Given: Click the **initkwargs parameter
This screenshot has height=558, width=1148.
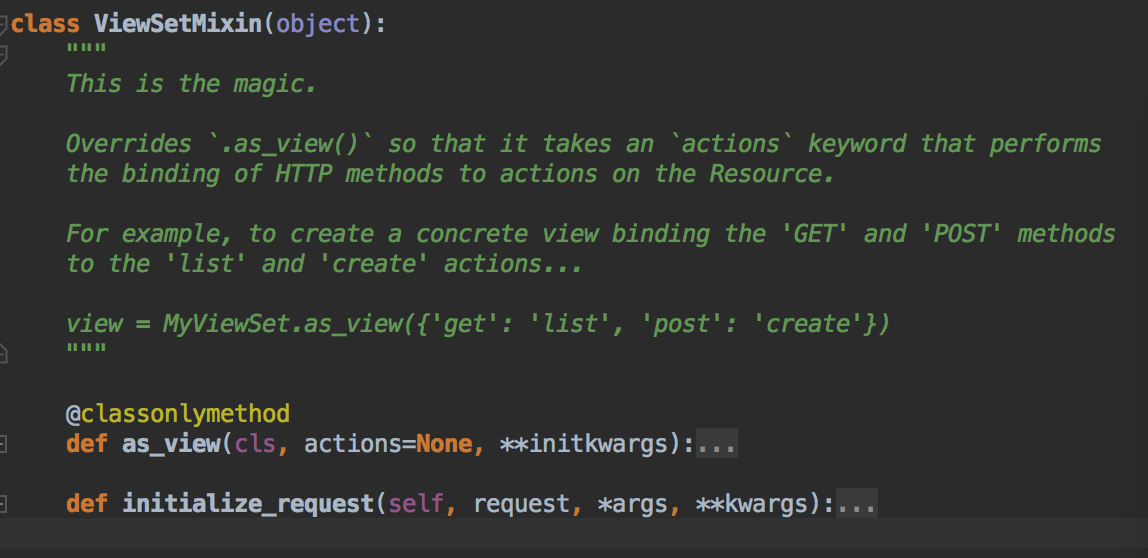Looking at the screenshot, I should coord(585,444).
